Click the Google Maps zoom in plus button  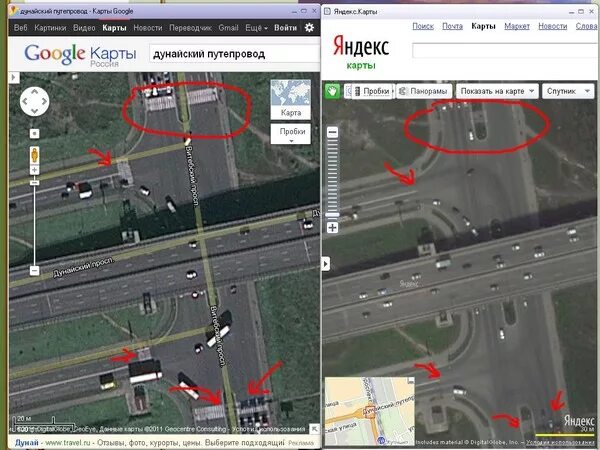tap(34, 170)
